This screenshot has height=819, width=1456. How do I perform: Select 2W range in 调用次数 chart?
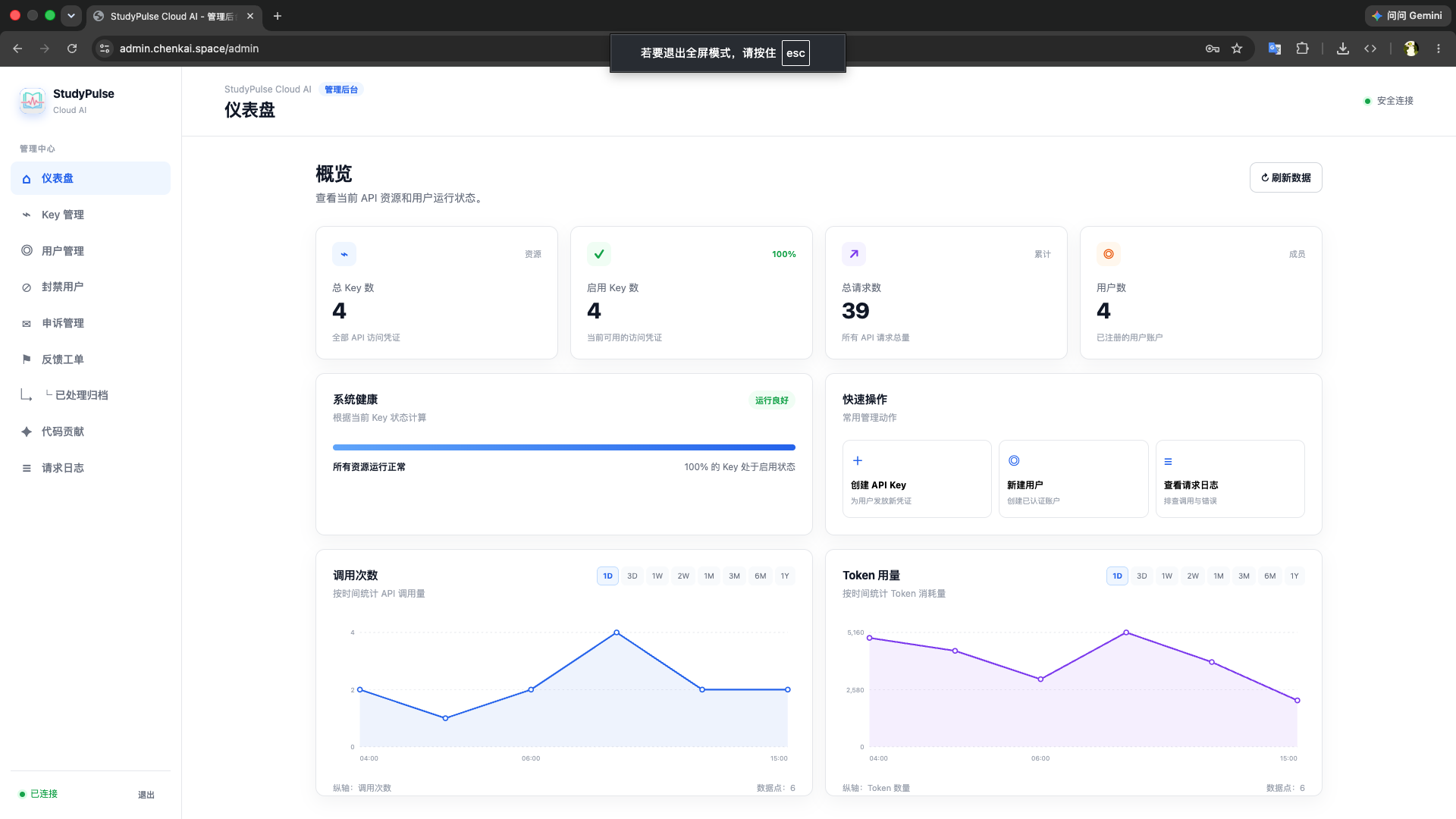[683, 576]
